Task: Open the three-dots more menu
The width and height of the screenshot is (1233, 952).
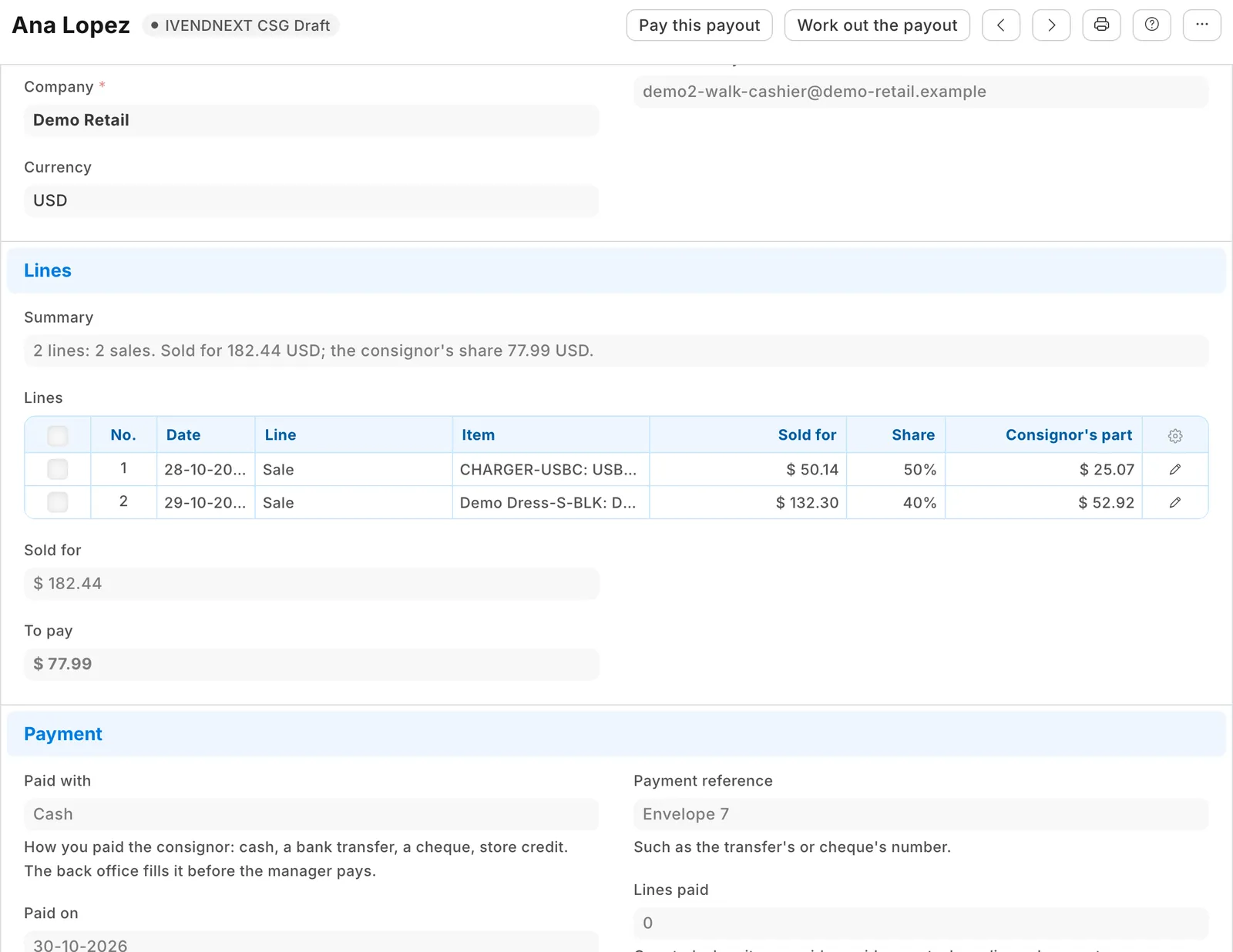Action: point(1202,25)
